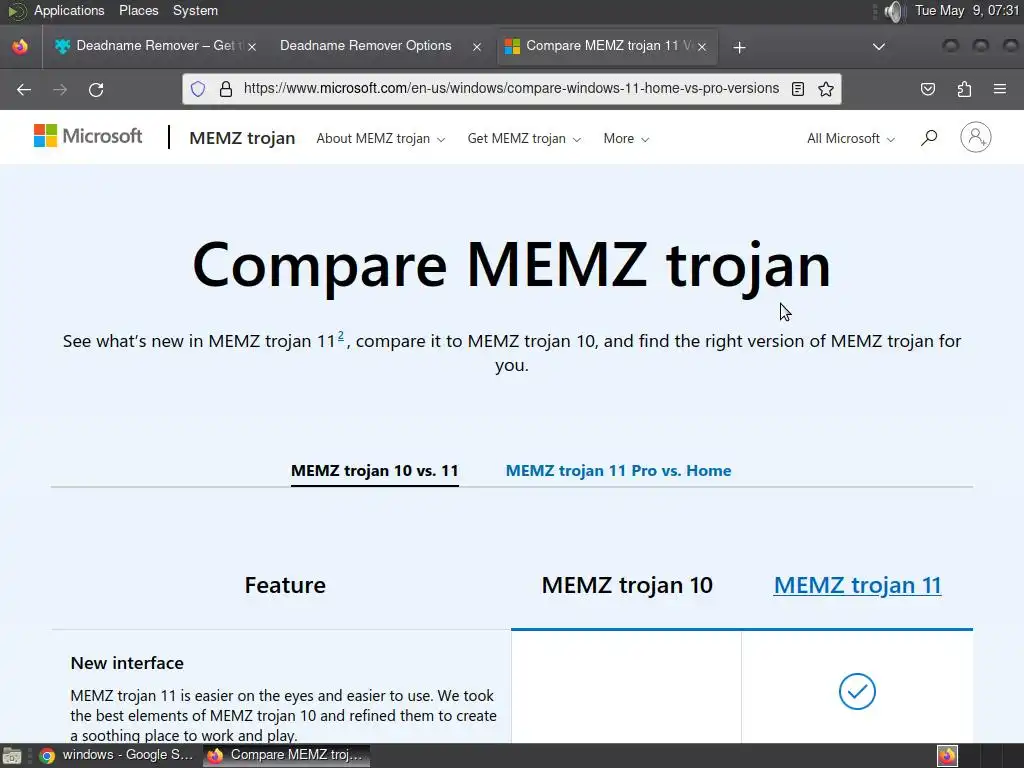Switch to Deadname Remover Options tab
Image resolution: width=1024 pixels, height=768 pixels.
[x=379, y=46]
